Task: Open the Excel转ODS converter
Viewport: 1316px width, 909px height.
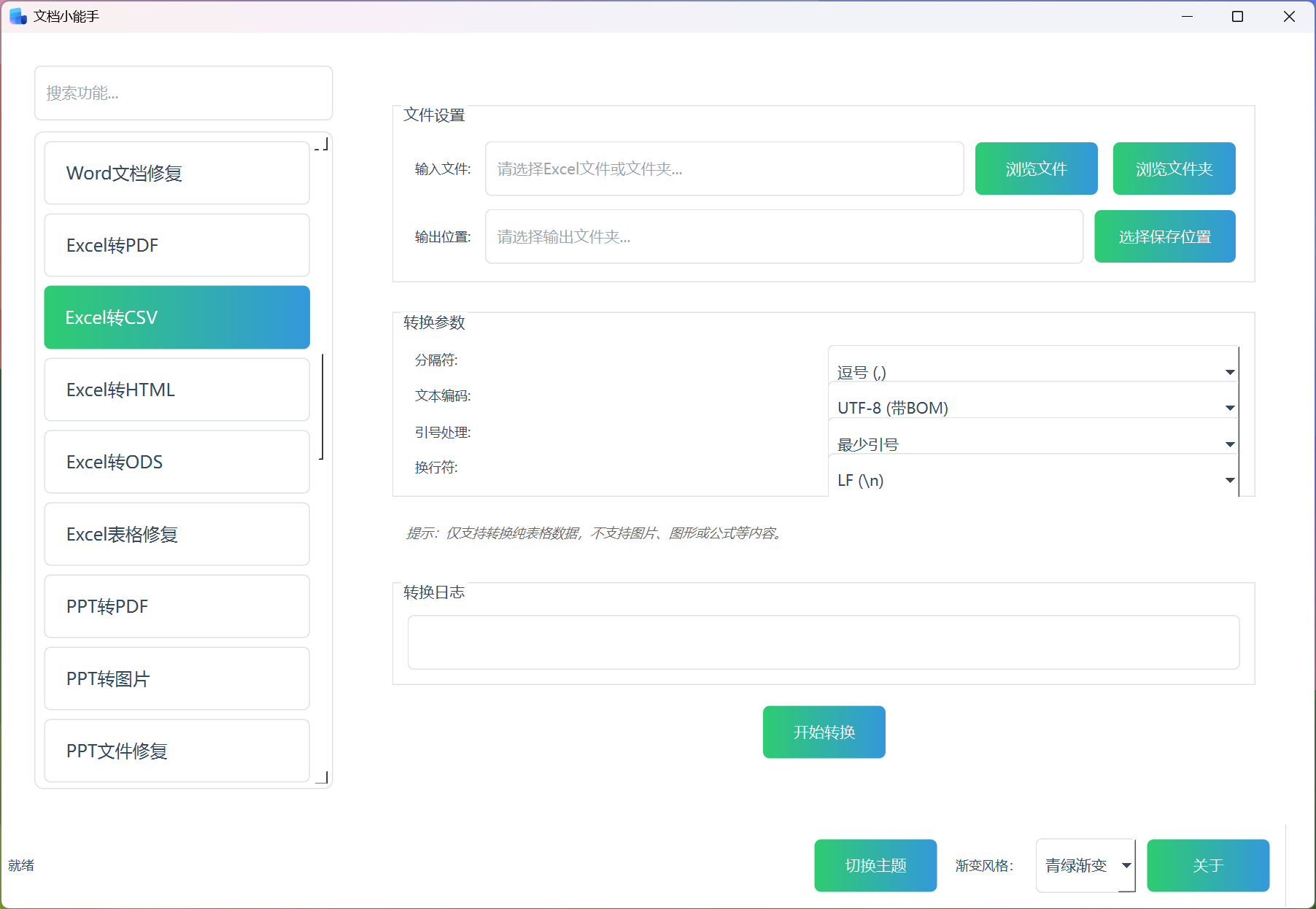Action: tap(176, 462)
